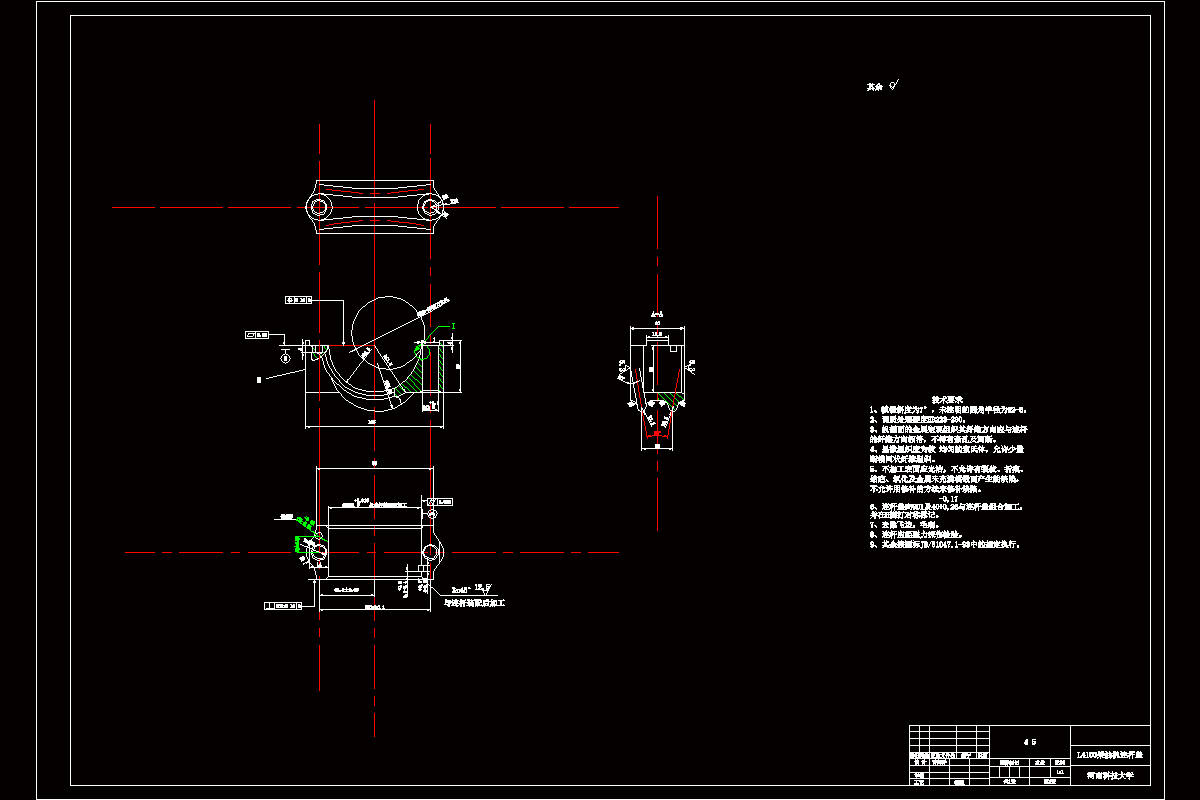Click the 技术要求 heading text
The height and width of the screenshot is (800, 1200).
pos(949,398)
